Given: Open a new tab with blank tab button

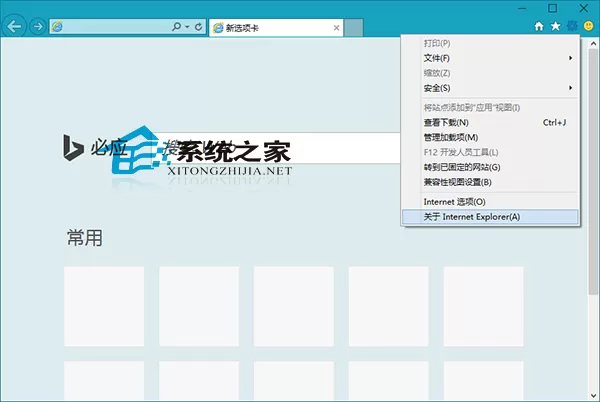Looking at the screenshot, I should 354,28.
